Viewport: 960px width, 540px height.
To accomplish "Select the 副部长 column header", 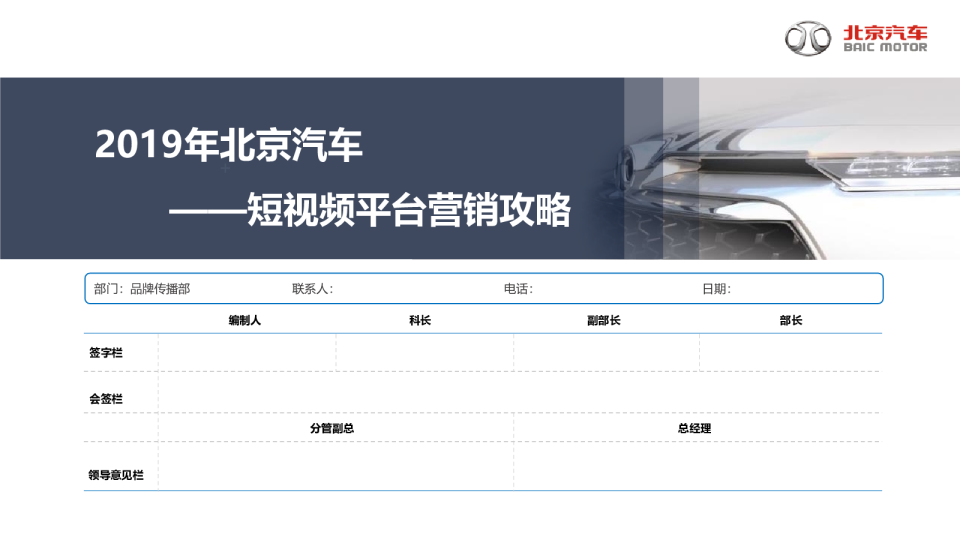I will (x=604, y=321).
